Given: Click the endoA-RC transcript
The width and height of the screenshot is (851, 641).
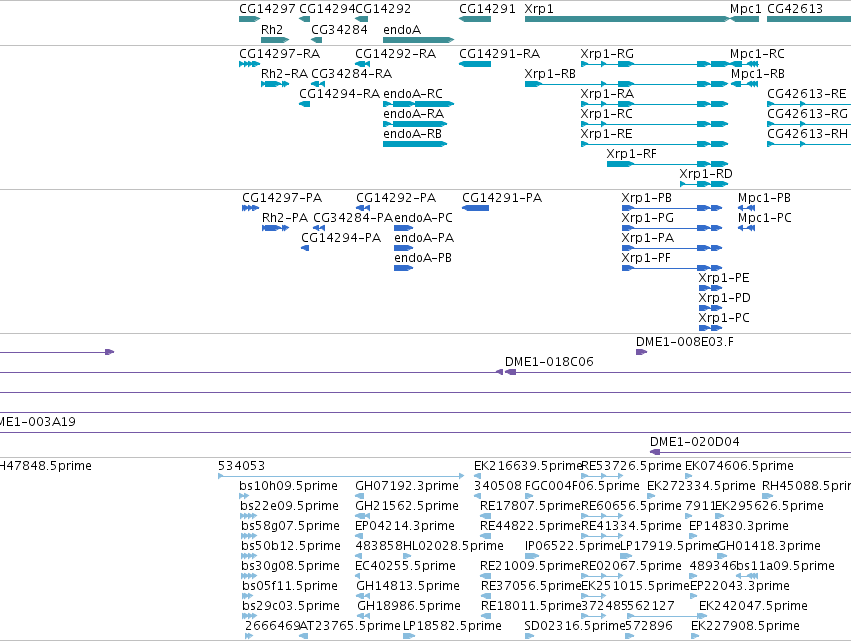Looking at the screenshot, I should [418, 104].
